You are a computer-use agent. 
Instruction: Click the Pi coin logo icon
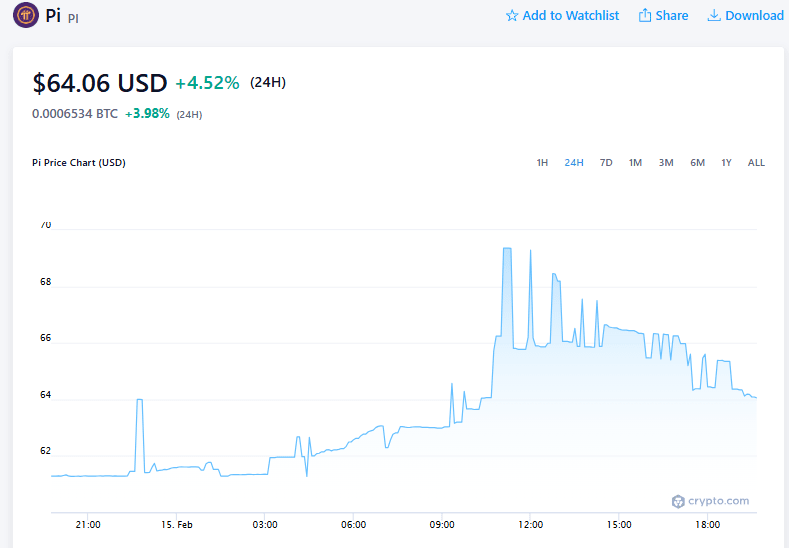click(26, 15)
